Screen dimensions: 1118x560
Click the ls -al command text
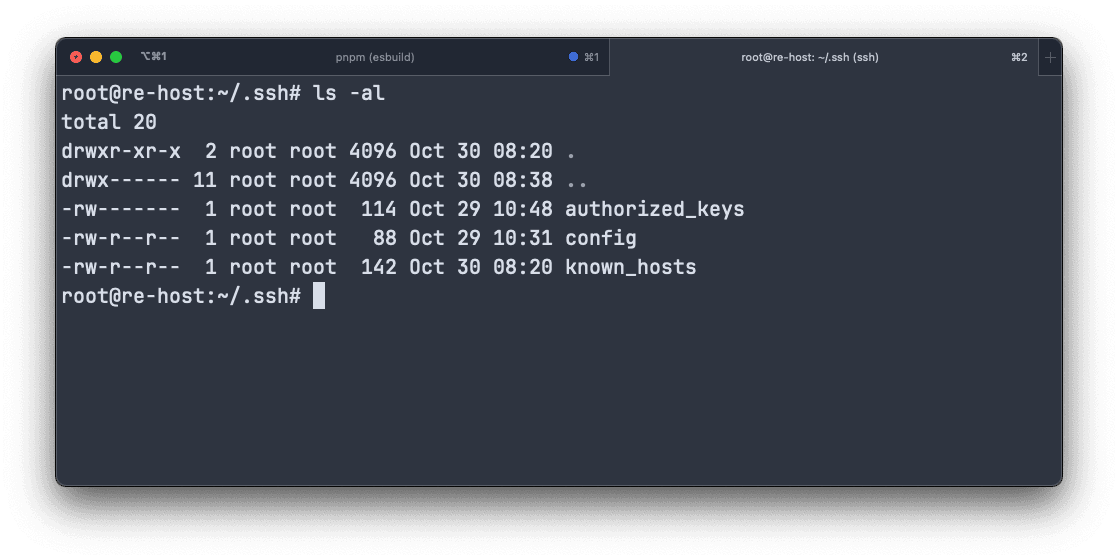349,93
